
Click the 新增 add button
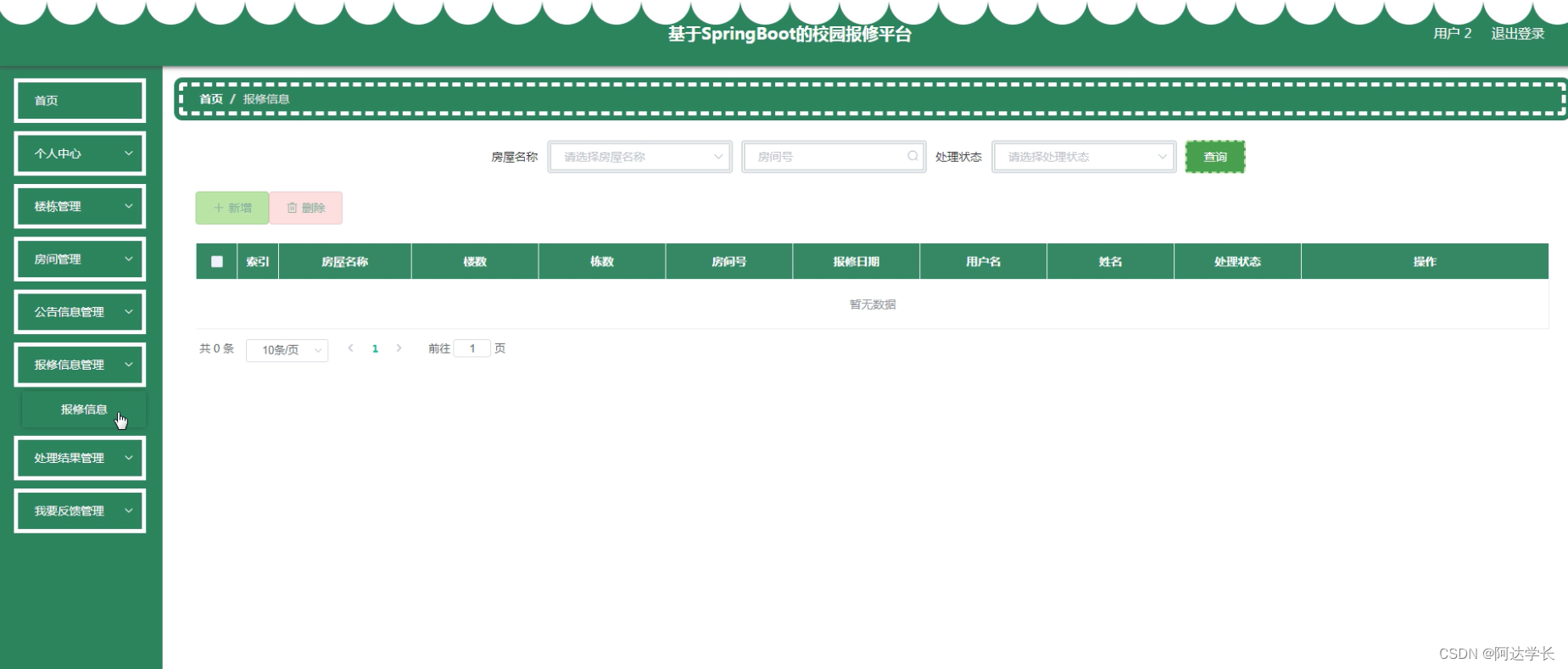[x=232, y=208]
